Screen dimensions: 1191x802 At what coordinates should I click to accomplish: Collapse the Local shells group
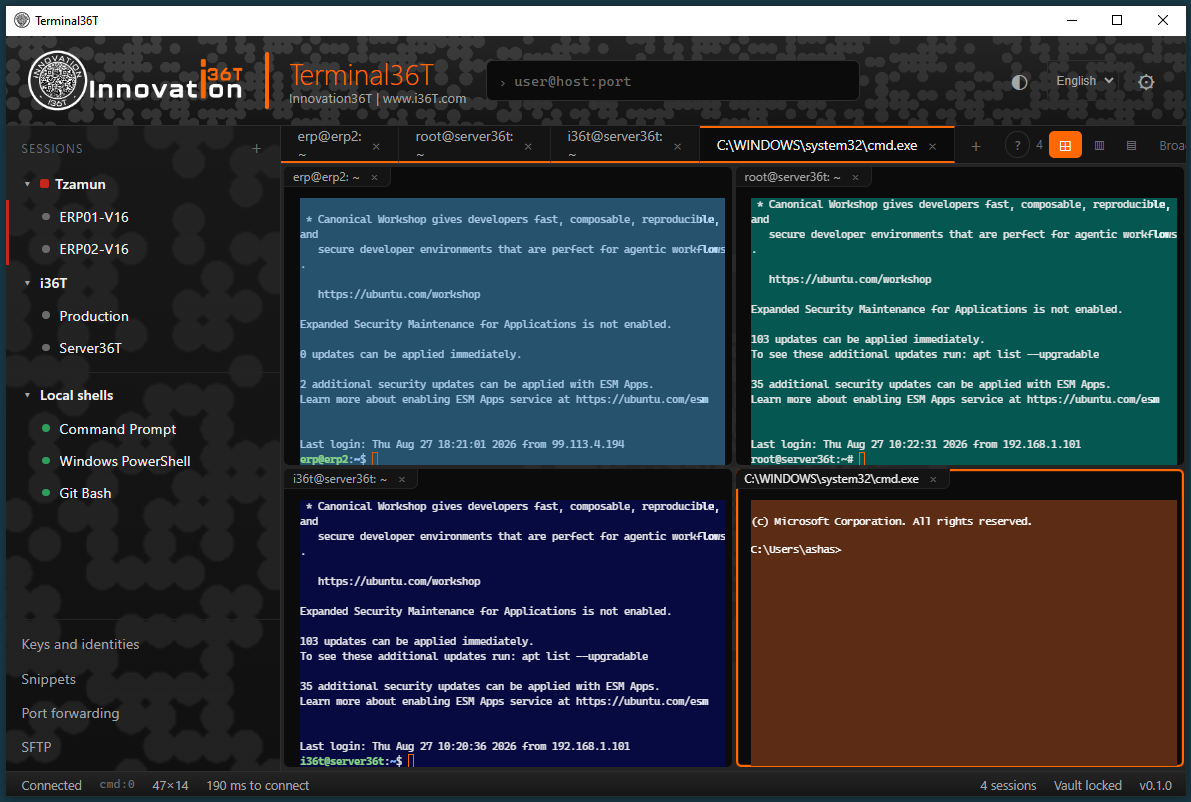click(27, 396)
